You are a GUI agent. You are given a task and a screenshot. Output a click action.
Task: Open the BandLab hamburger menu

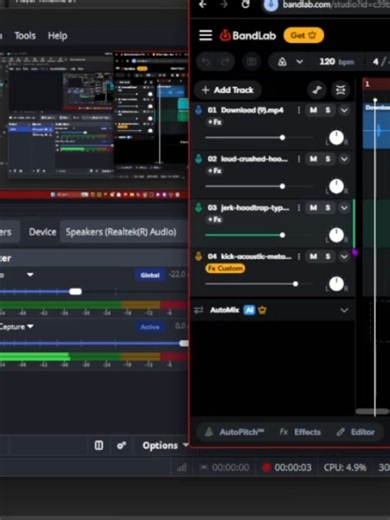pos(205,35)
